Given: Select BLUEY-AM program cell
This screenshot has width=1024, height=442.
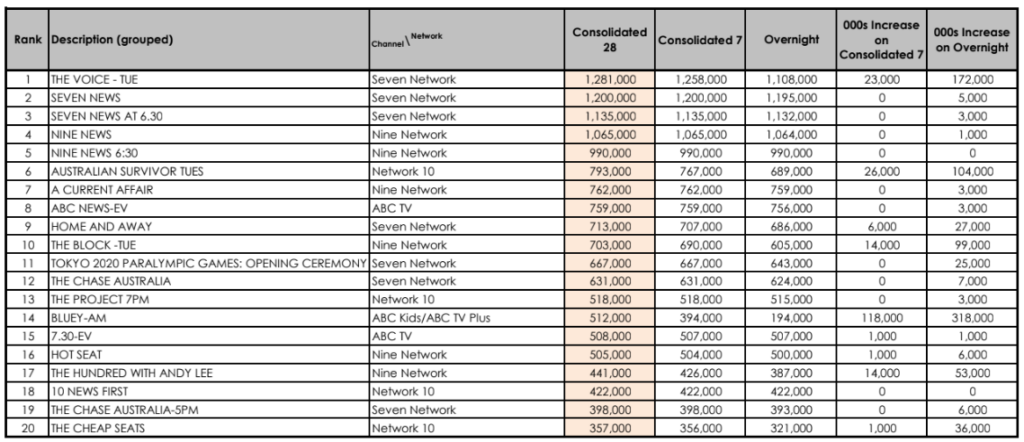Looking at the screenshot, I should click(208, 318).
